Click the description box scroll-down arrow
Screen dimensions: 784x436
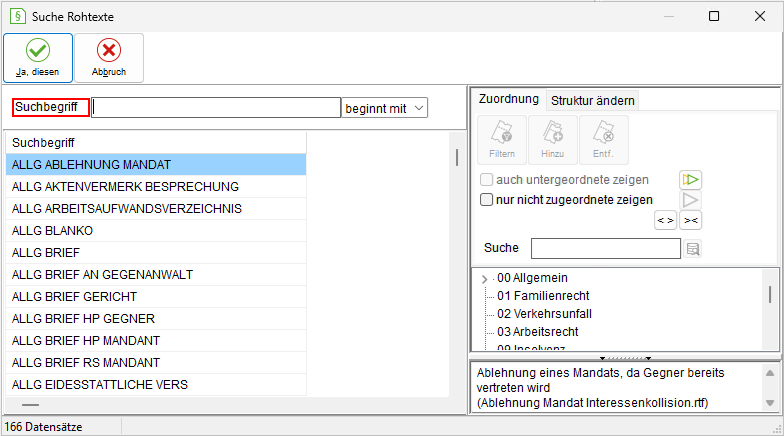click(x=770, y=403)
